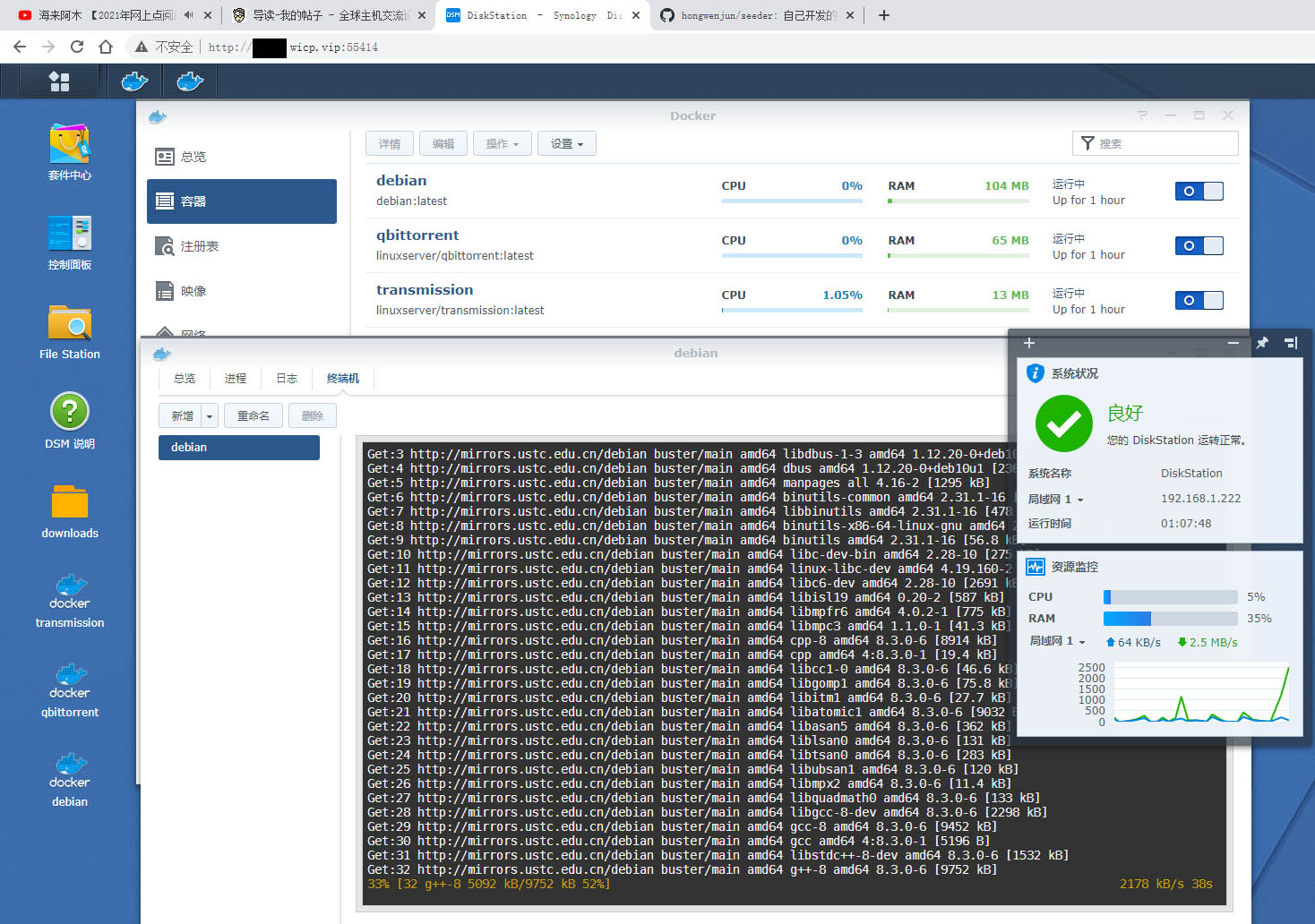The width and height of the screenshot is (1315, 924).
Task: Click the 重命名 (Rename) button
Action: 254,415
